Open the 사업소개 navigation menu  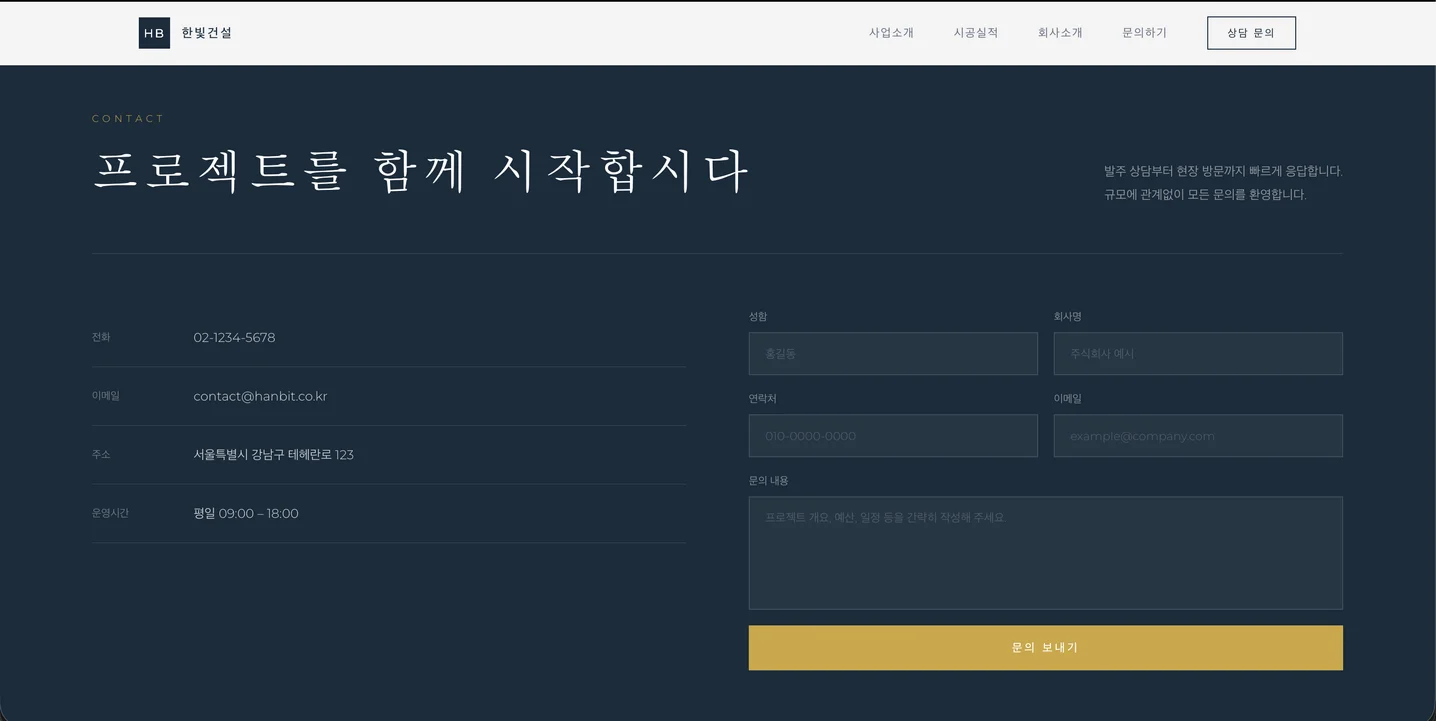pyautogui.click(x=891, y=31)
